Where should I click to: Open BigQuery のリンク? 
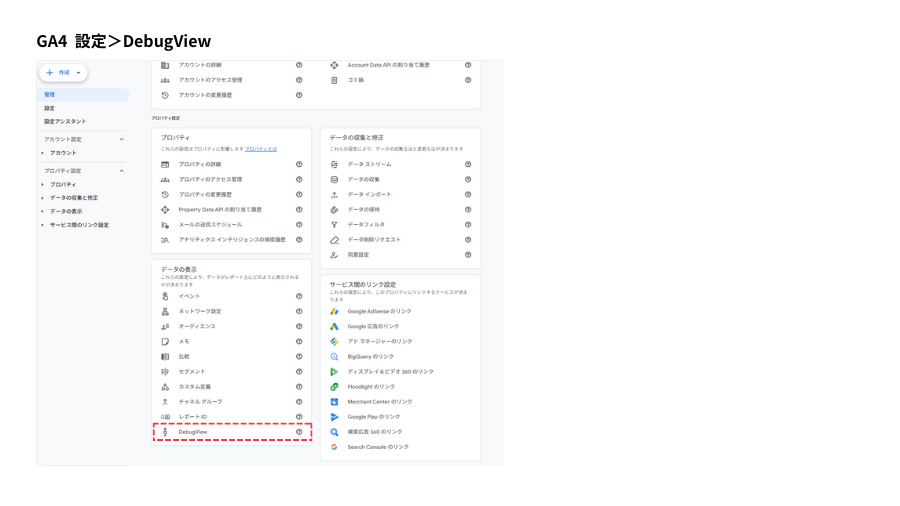pos(370,357)
